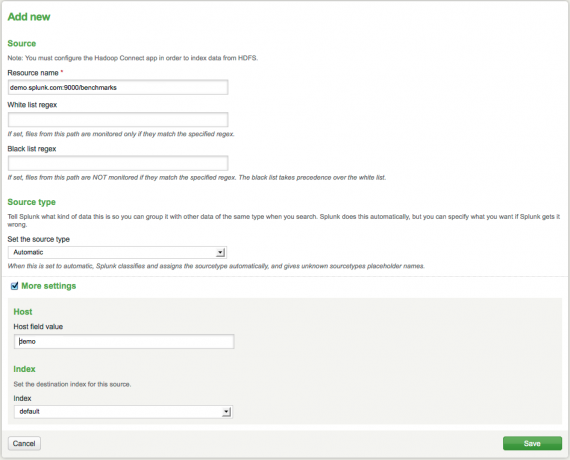Screen dimensions: 570x460
Task: Click the Set the source type label
Action: coord(39,239)
